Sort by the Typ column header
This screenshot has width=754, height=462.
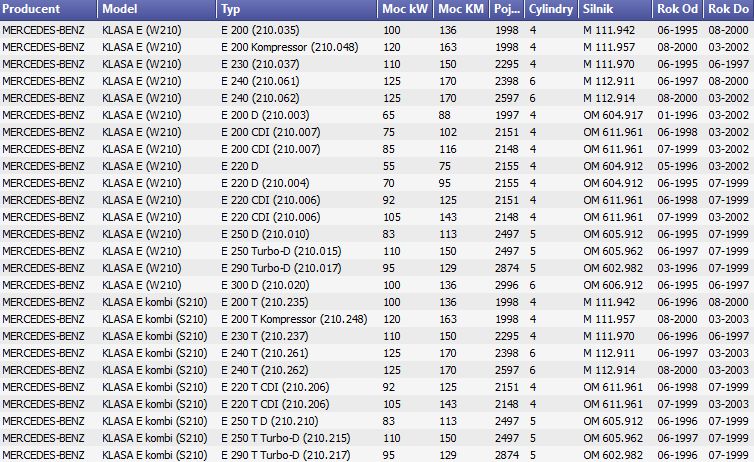pos(297,9)
